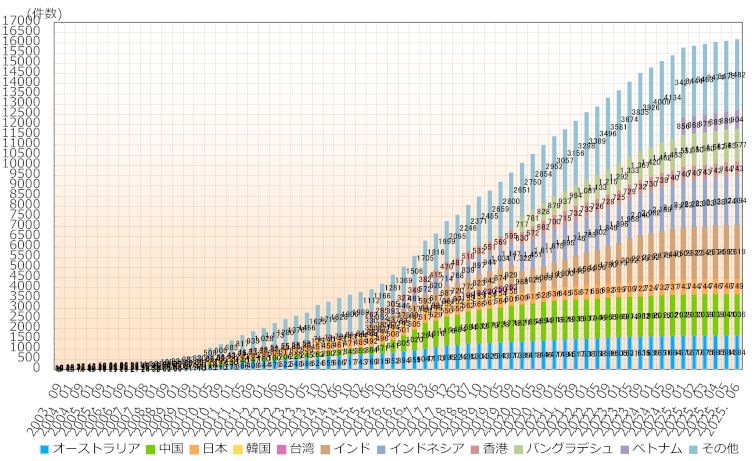Click the blue オーストラリア legend swatch

tap(44, 449)
